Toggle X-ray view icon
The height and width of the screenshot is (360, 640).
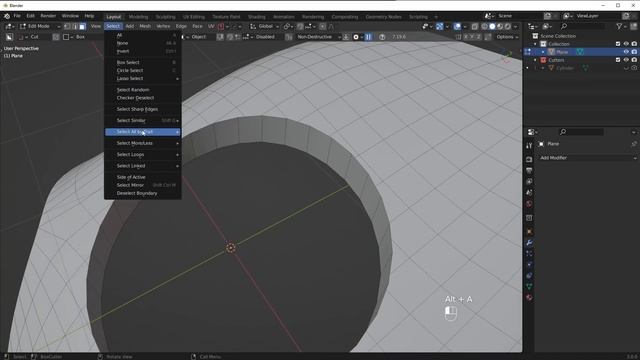tap(474, 26)
